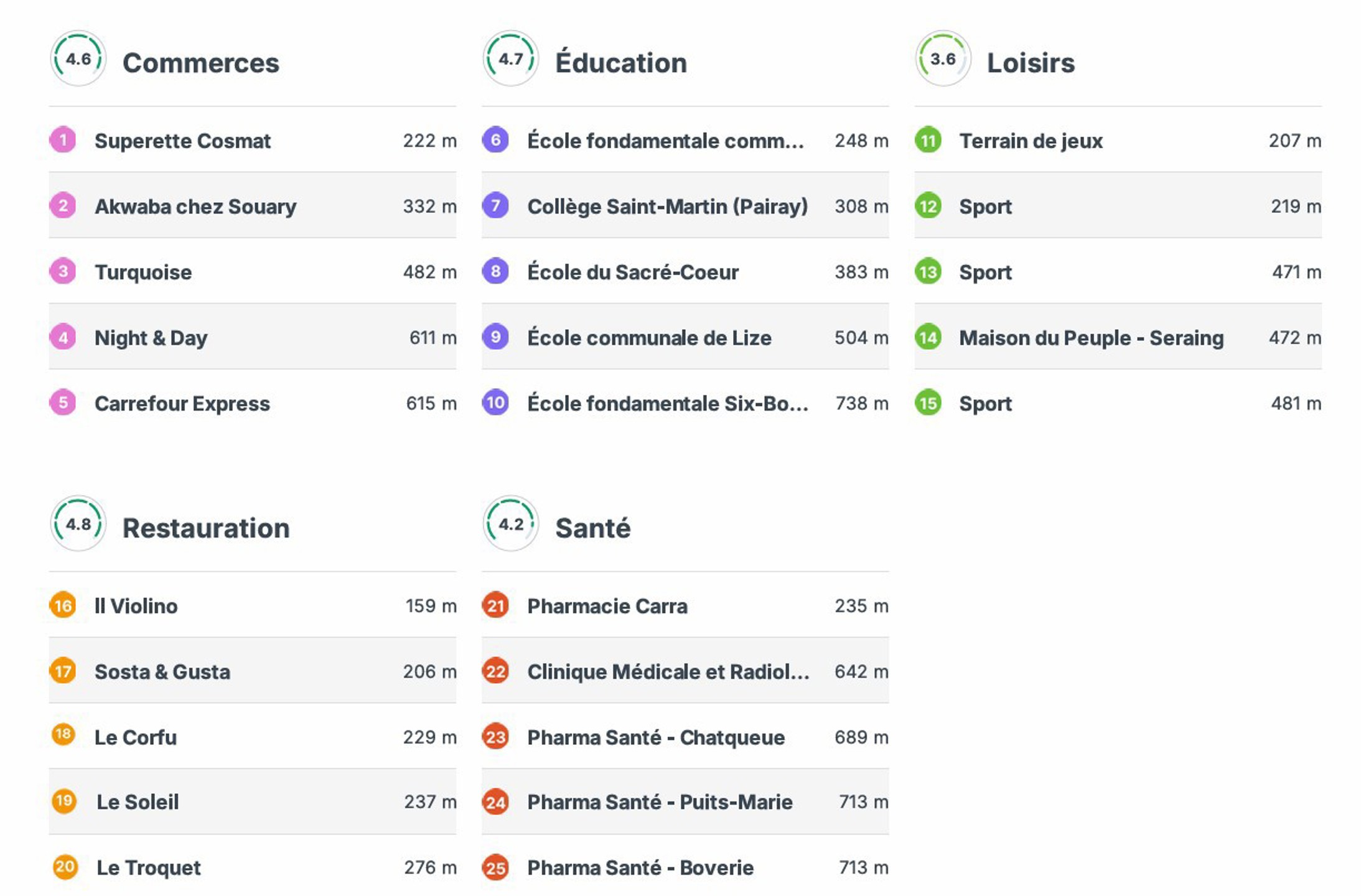Click the red number 25 marker badge
The width and height of the screenshot is (1361, 896).
tap(495, 867)
